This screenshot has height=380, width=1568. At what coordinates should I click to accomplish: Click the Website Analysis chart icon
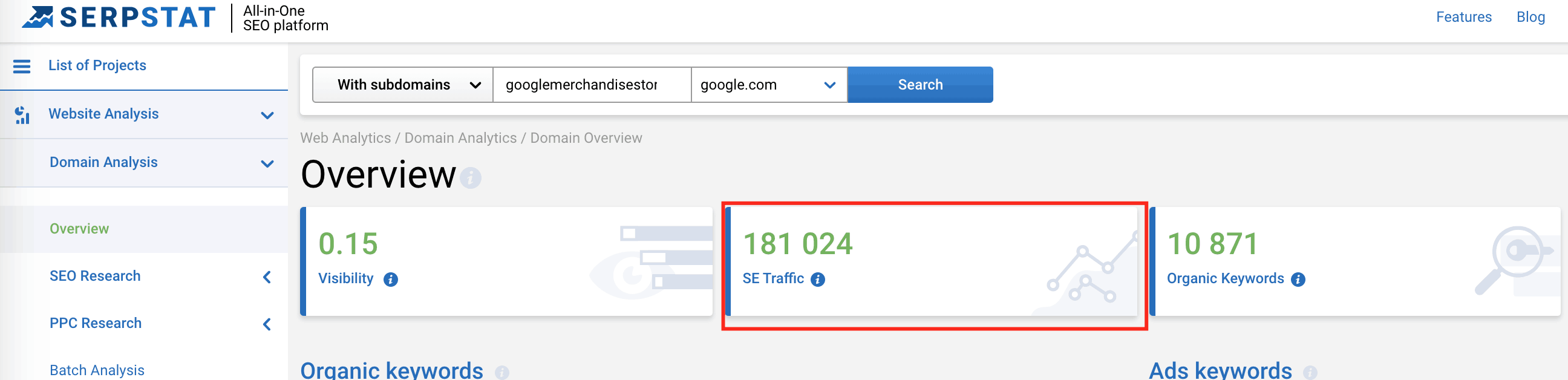(22, 114)
